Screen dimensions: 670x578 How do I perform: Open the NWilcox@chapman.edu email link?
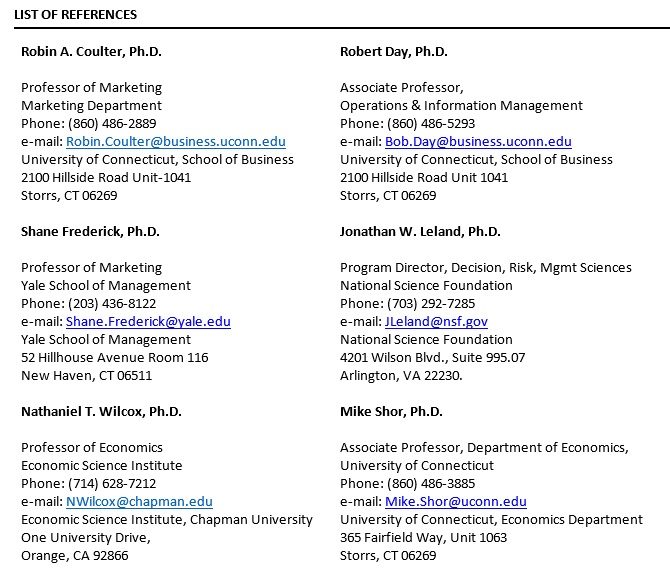pos(139,501)
